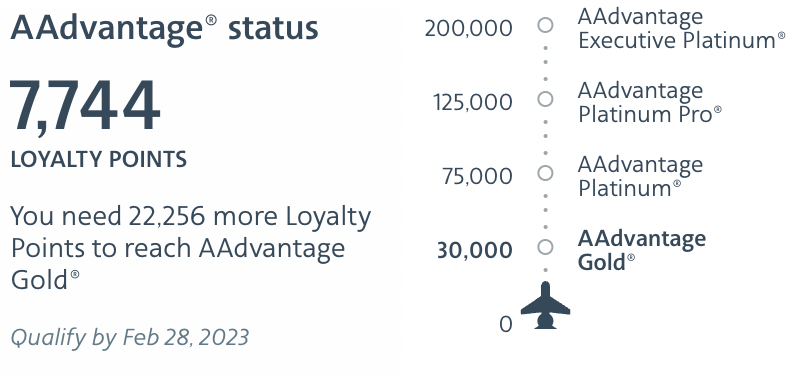Click the AAdvantage Executive Platinum label

click(681, 28)
